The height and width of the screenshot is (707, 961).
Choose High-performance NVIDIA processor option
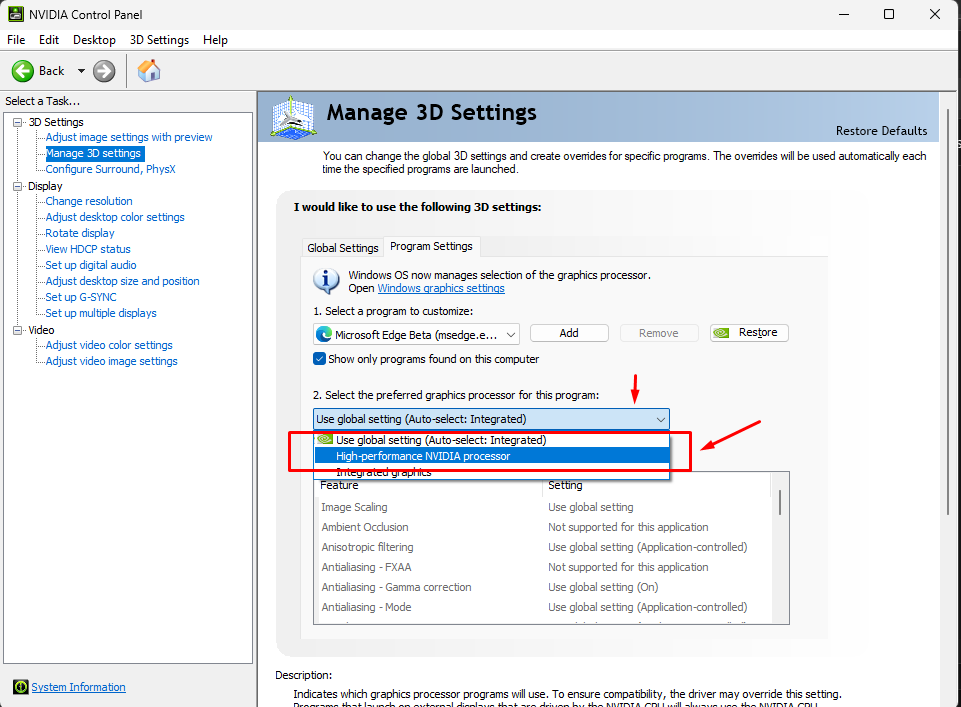point(422,456)
